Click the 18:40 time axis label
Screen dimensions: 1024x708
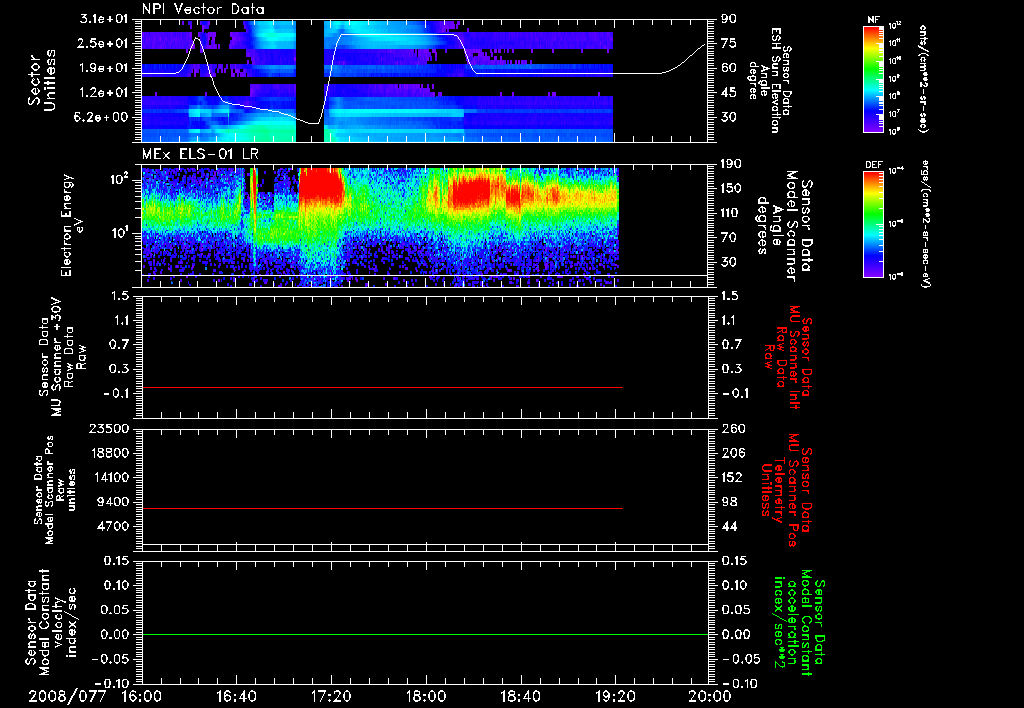coord(520,696)
